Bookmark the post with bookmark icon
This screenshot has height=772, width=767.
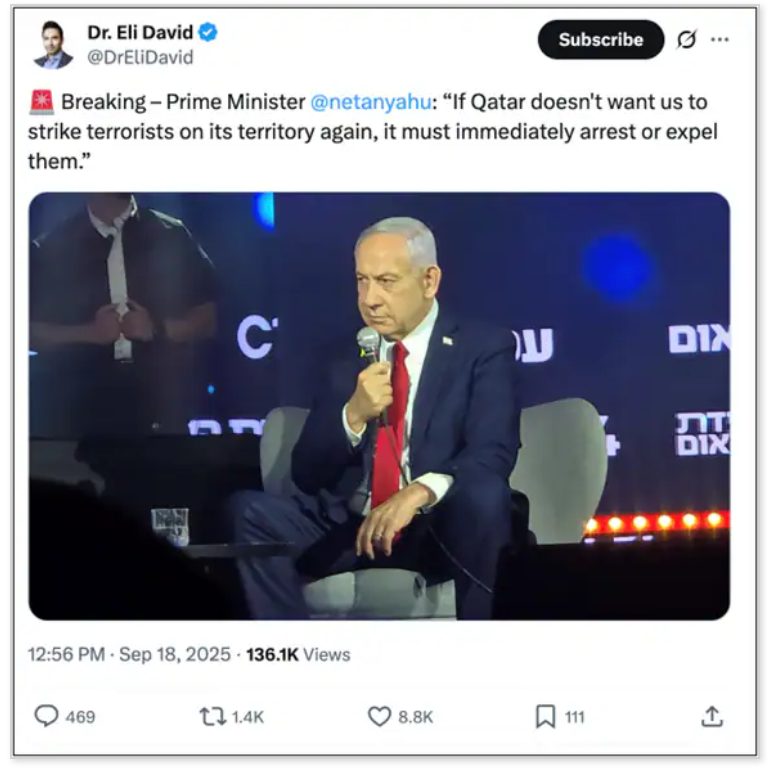545,716
